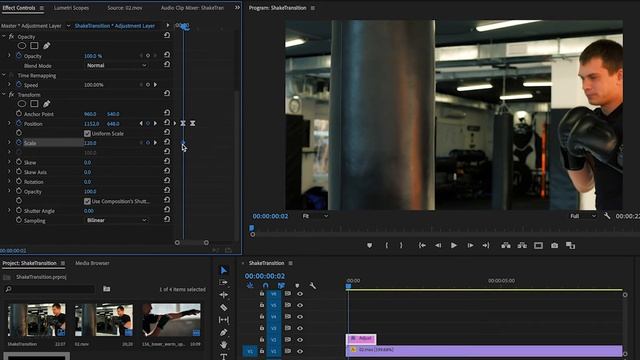Viewport: 640px width, 360px height.
Task: Select the Slip tool
Action: pyautogui.click(x=224, y=320)
